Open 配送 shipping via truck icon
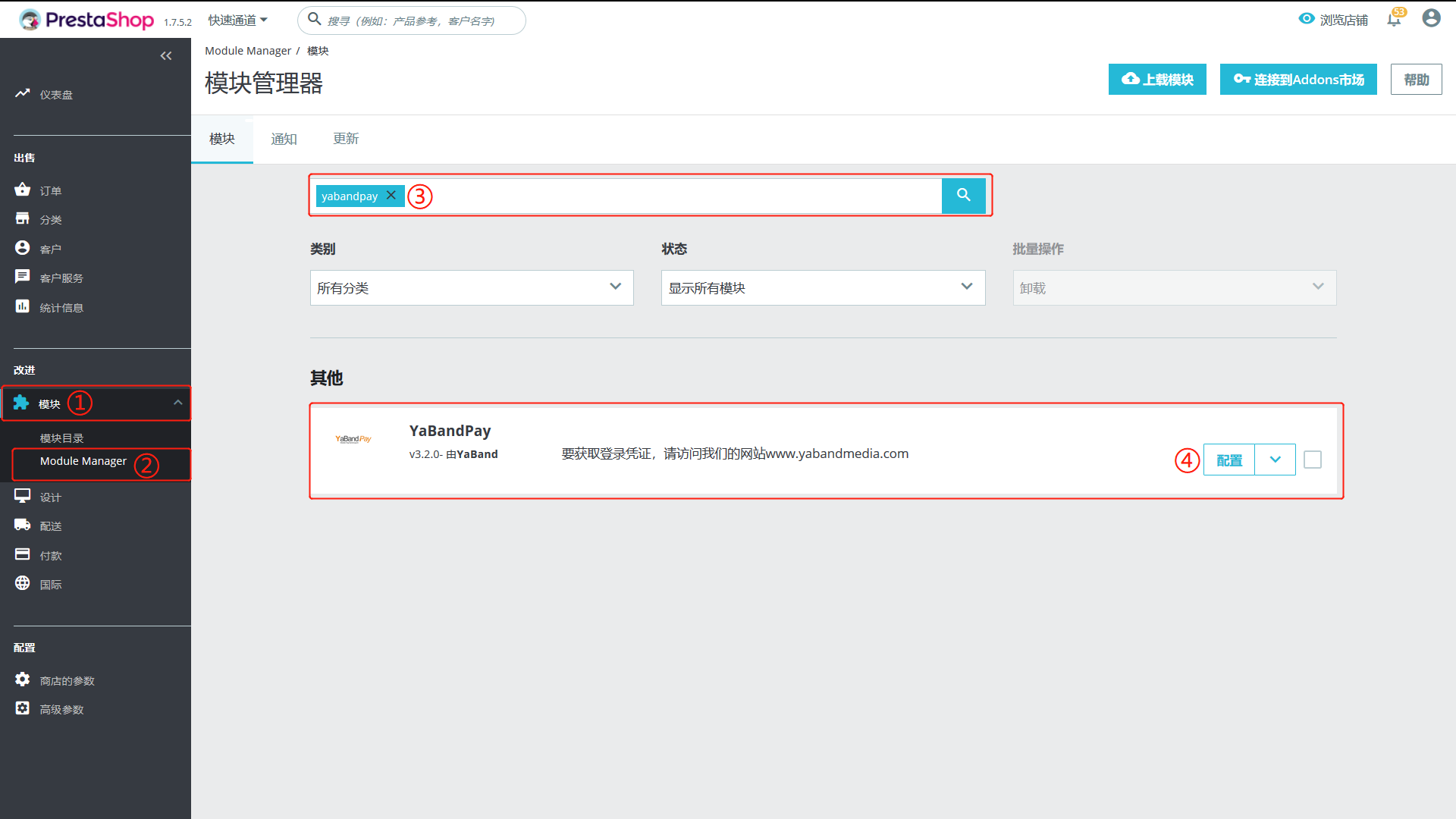1456x819 pixels. pyautogui.click(x=23, y=525)
